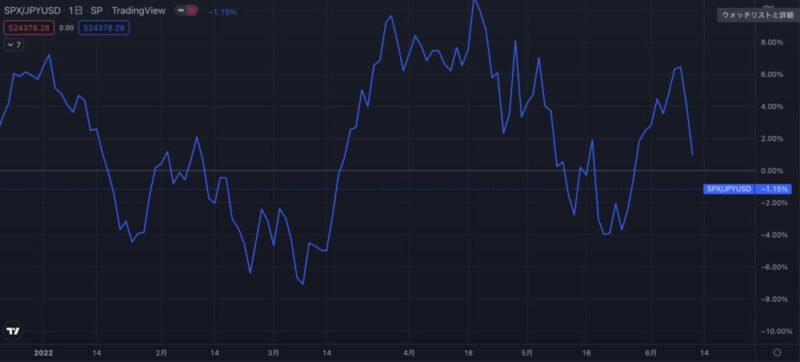800x362 pixels.
Task: Click the 3月 marker on time axis
Action: point(273,352)
